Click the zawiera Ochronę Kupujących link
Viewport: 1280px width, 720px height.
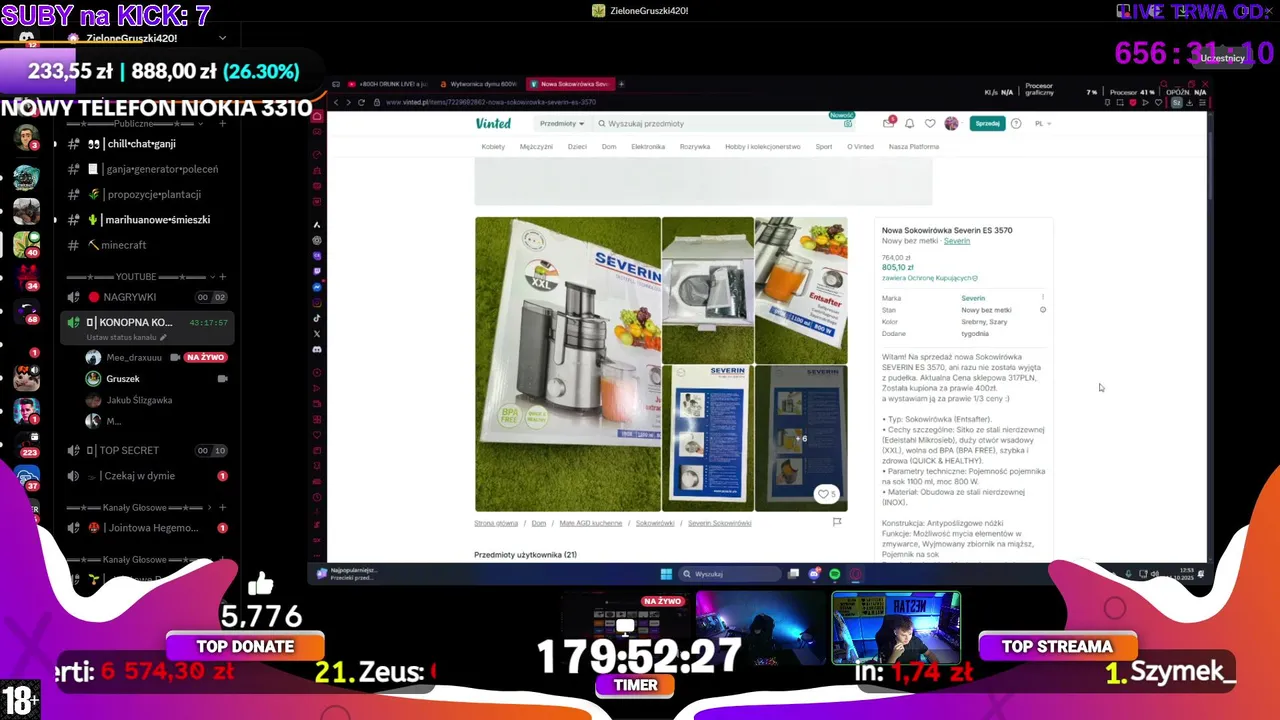coord(930,278)
